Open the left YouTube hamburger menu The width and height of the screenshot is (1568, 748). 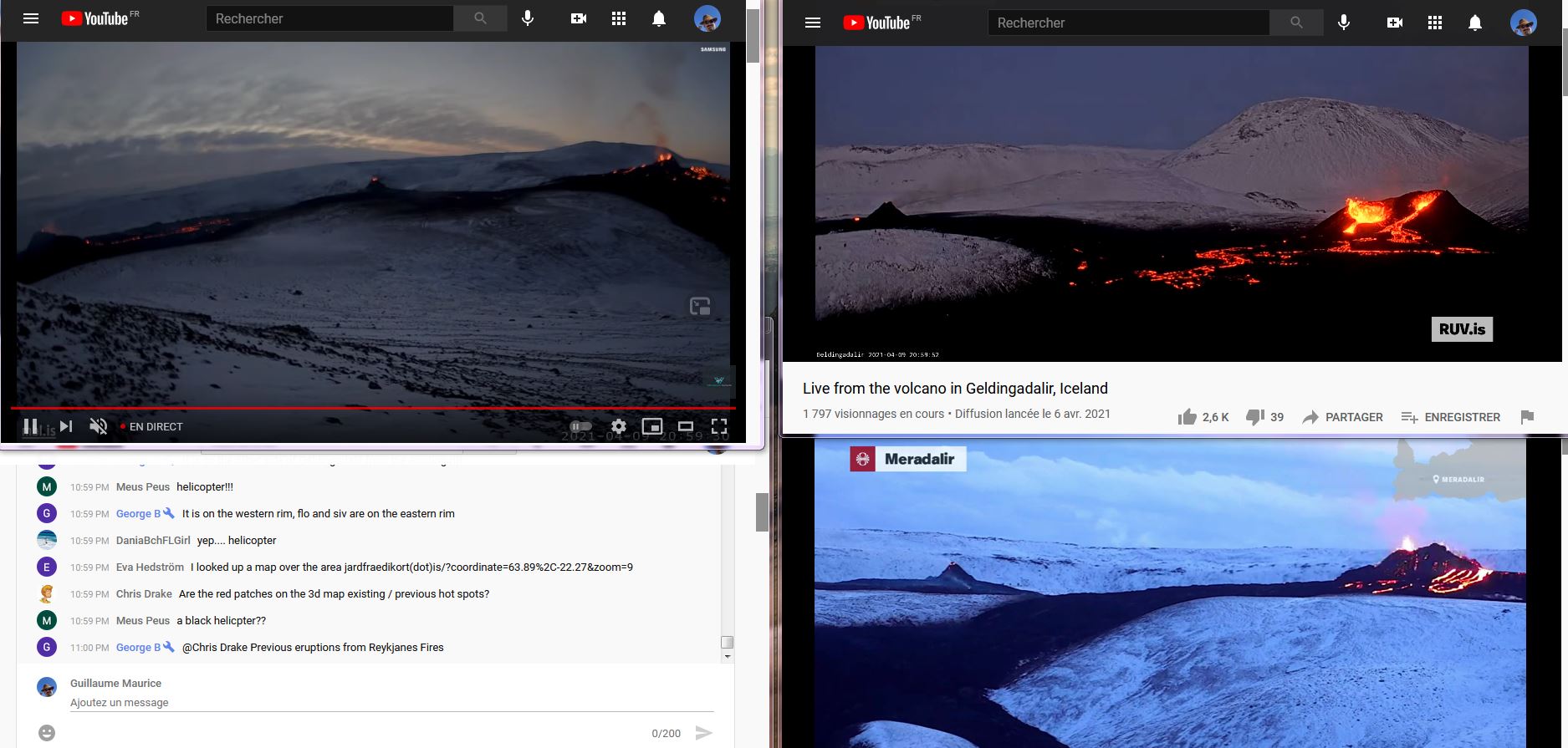tap(31, 18)
